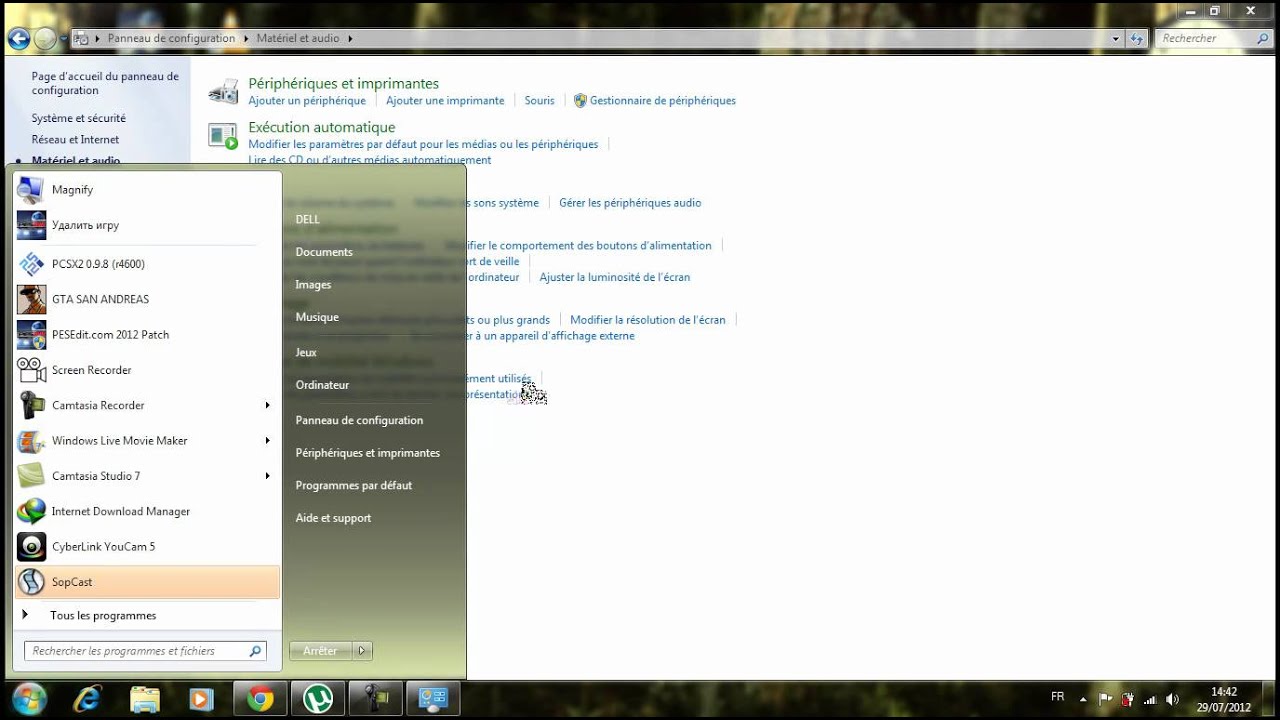The image size is (1280, 720).
Task: Switch to Google Chrome on the taskbar
Action: [x=260, y=698]
